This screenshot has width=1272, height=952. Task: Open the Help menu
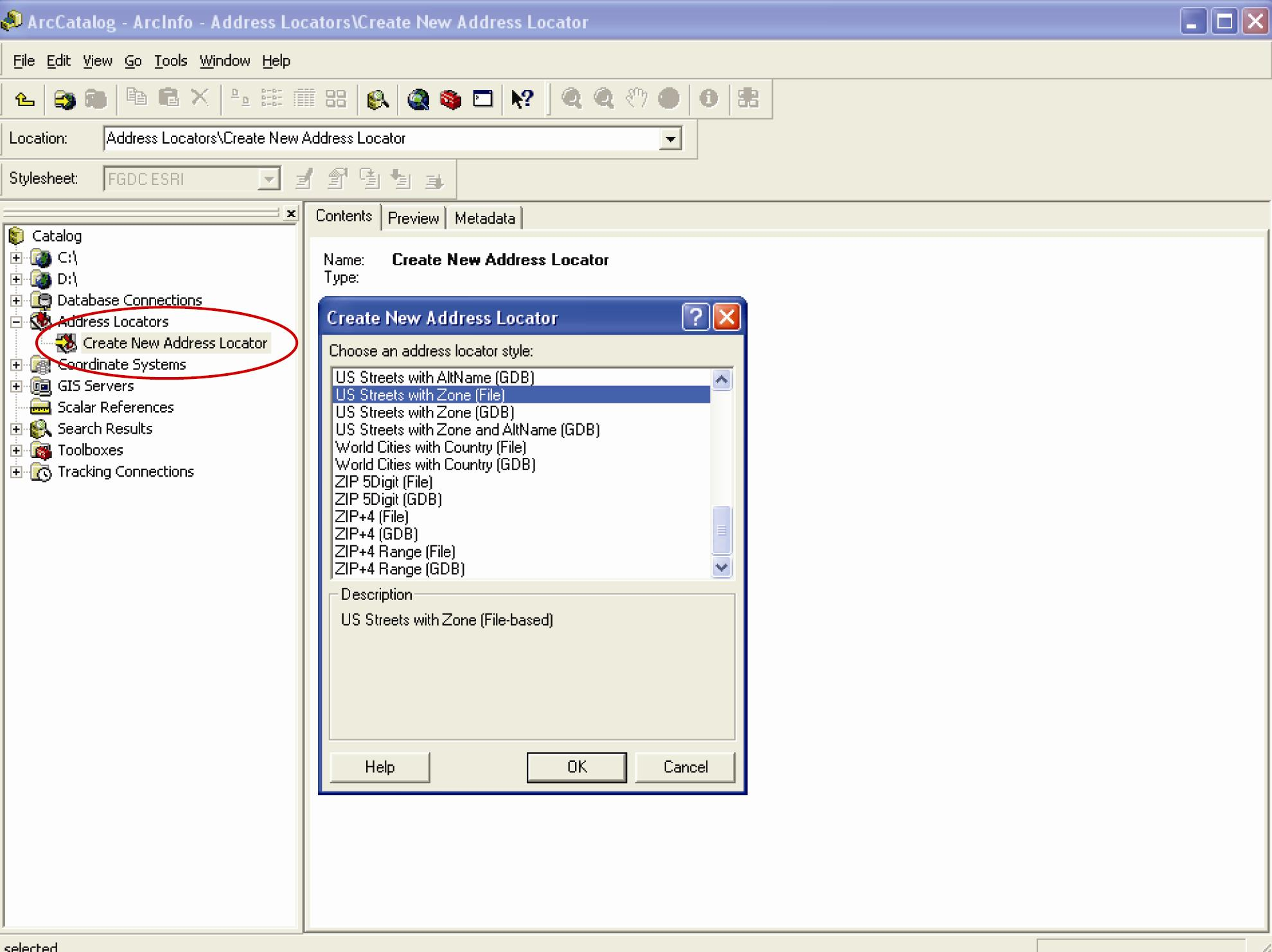click(276, 61)
